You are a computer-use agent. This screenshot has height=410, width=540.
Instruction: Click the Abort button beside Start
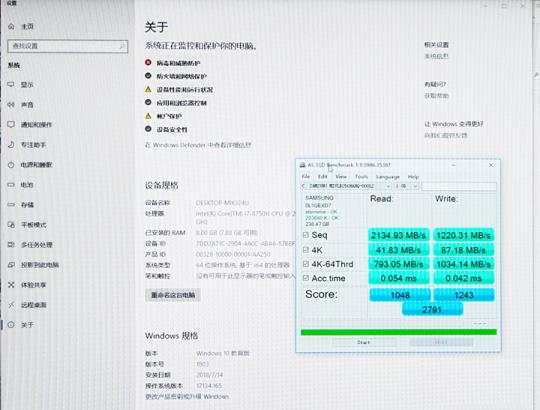click(441, 342)
